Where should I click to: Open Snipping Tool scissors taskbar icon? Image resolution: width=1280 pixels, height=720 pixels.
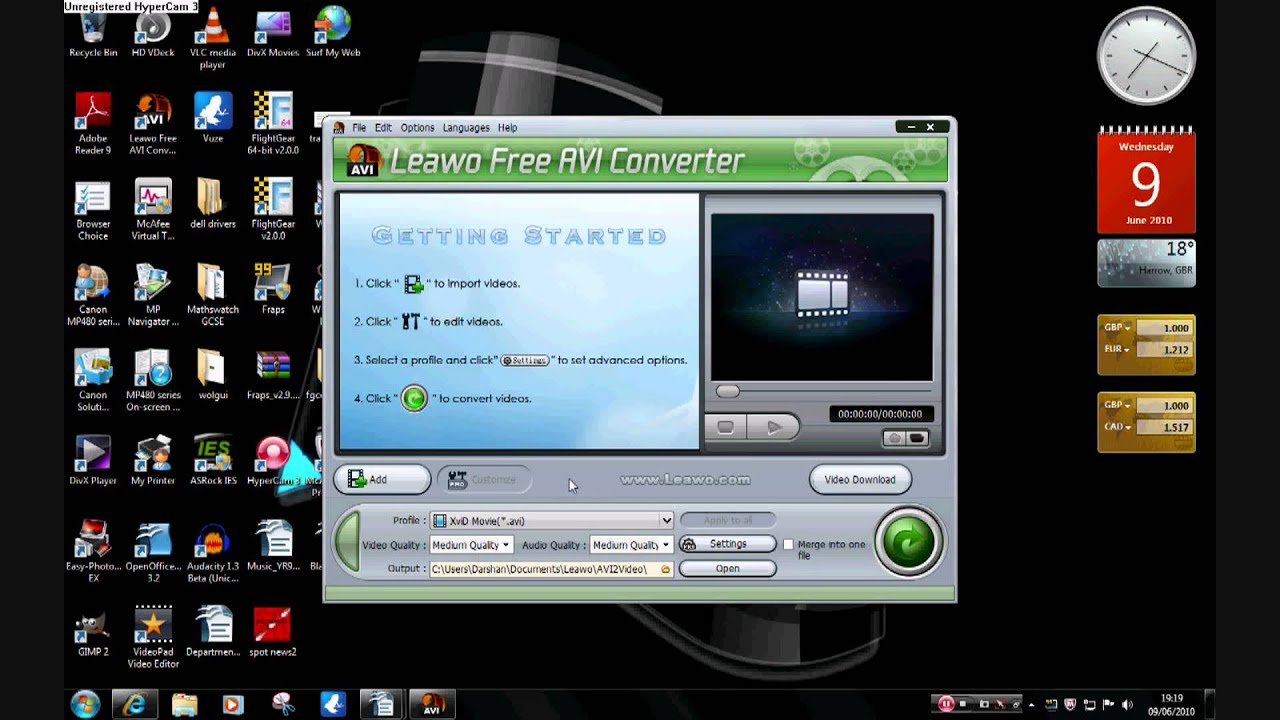(283, 704)
